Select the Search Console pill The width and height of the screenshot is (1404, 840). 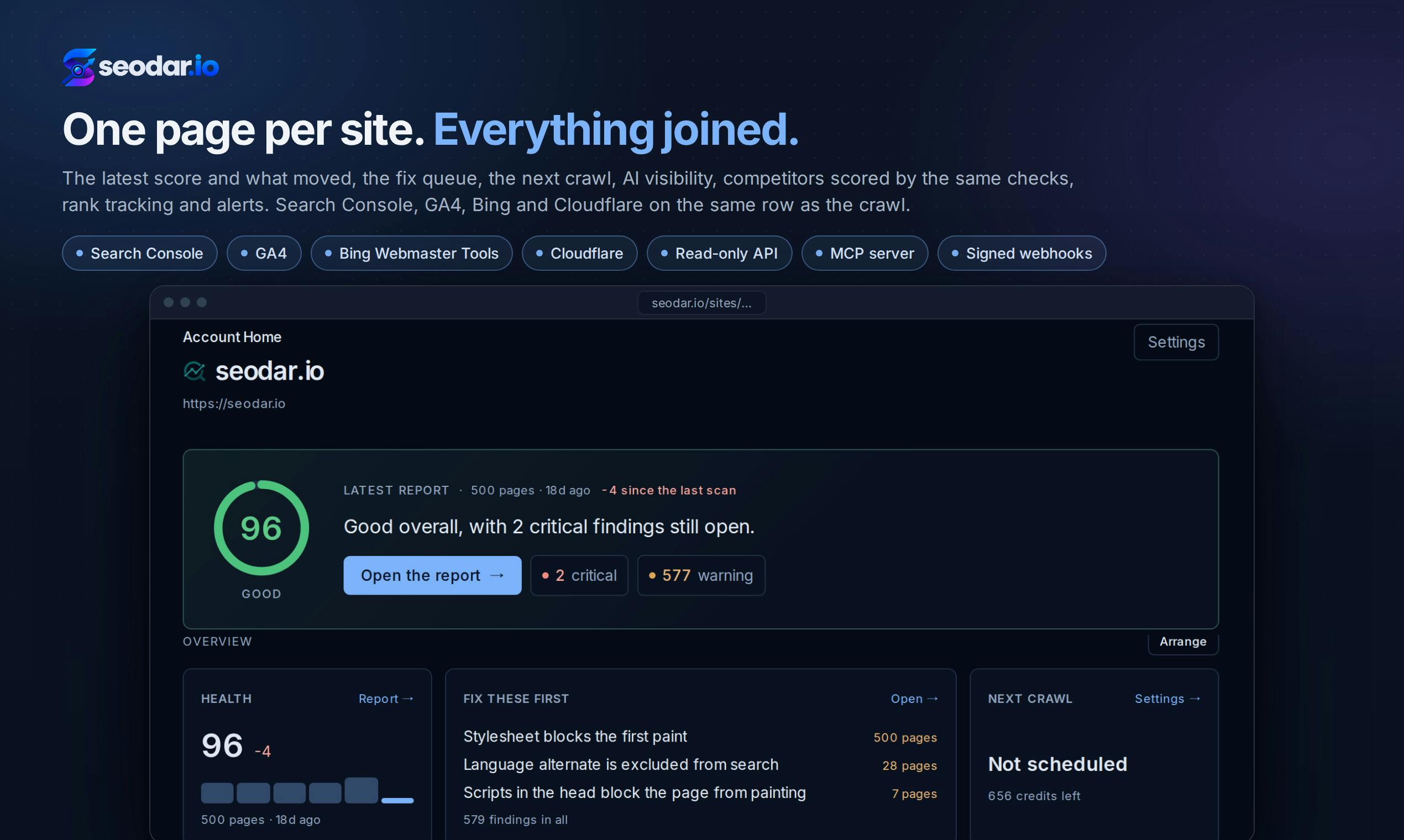[140, 253]
